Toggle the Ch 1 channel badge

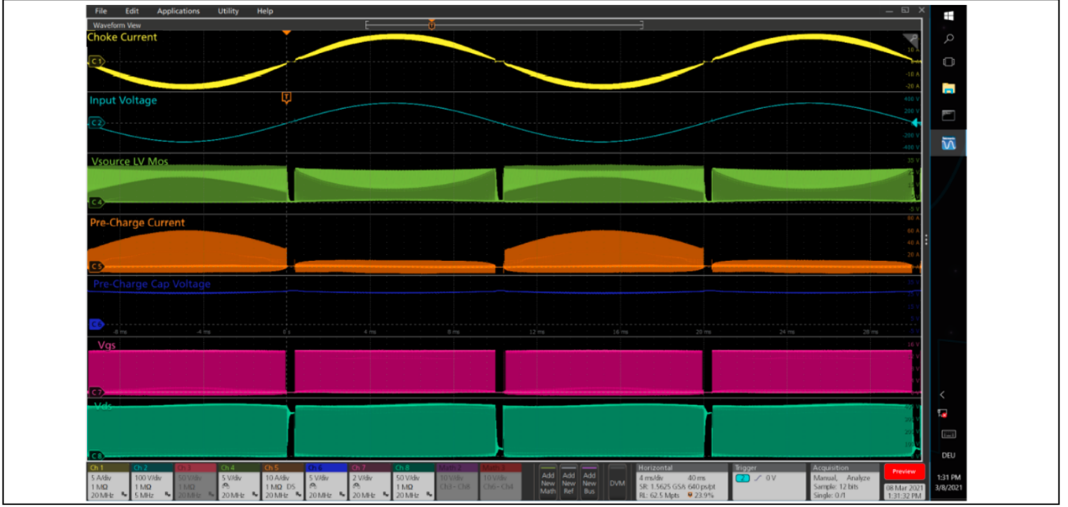[108, 481]
